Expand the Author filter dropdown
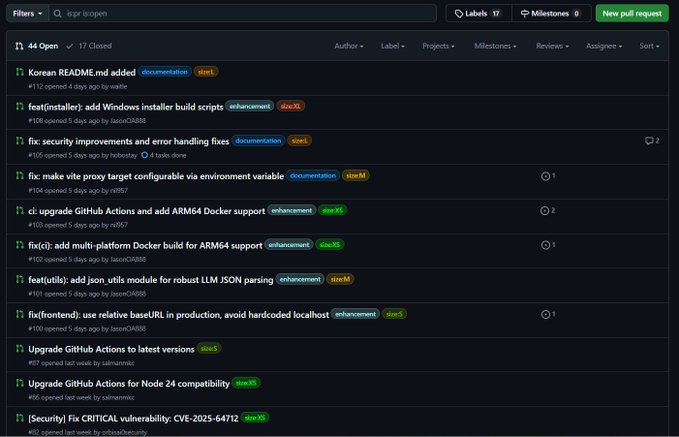The height and width of the screenshot is (437, 679). pyautogui.click(x=348, y=46)
